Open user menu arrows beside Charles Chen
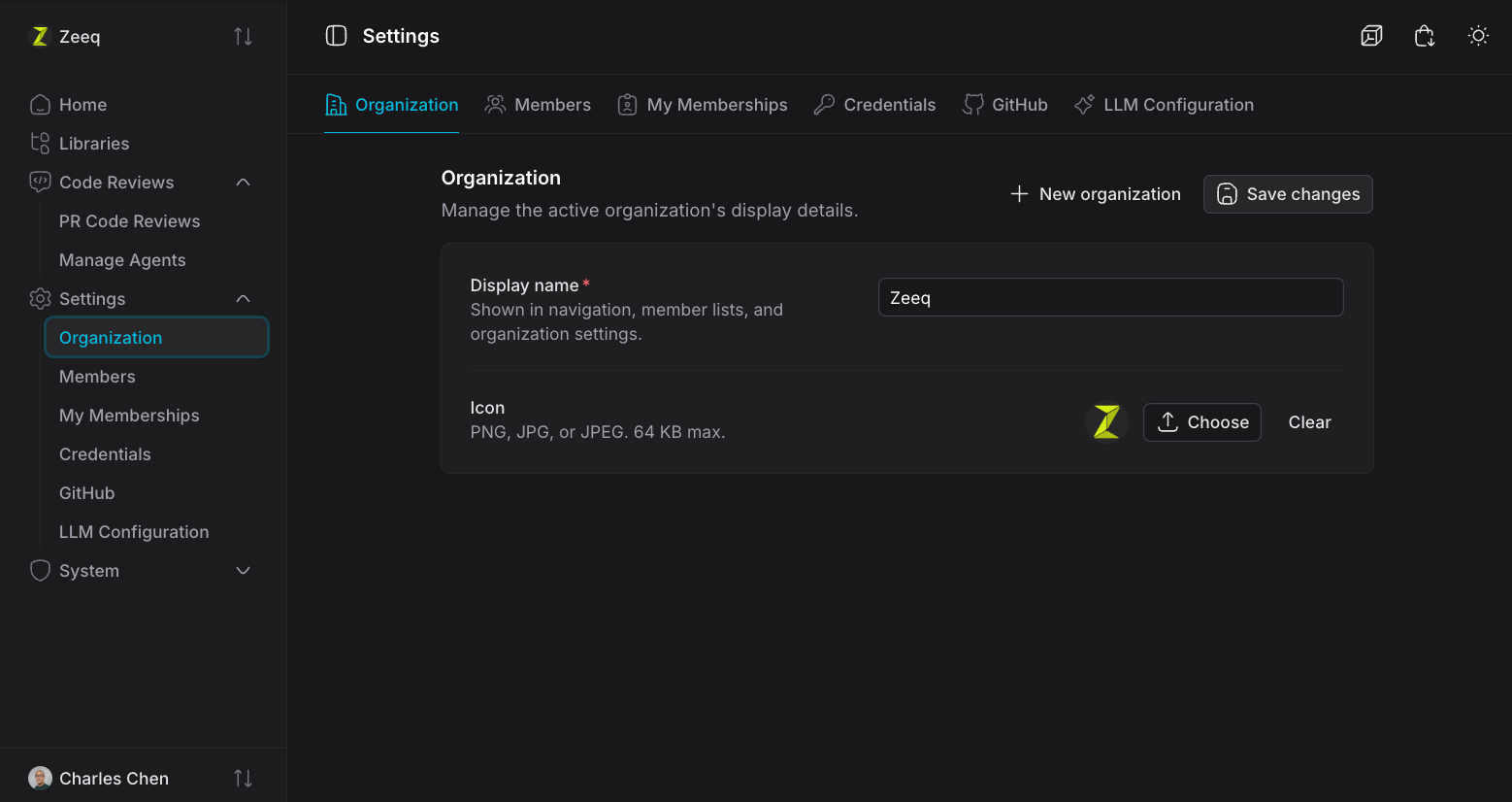Viewport: 1512px width, 802px height. [x=243, y=779]
